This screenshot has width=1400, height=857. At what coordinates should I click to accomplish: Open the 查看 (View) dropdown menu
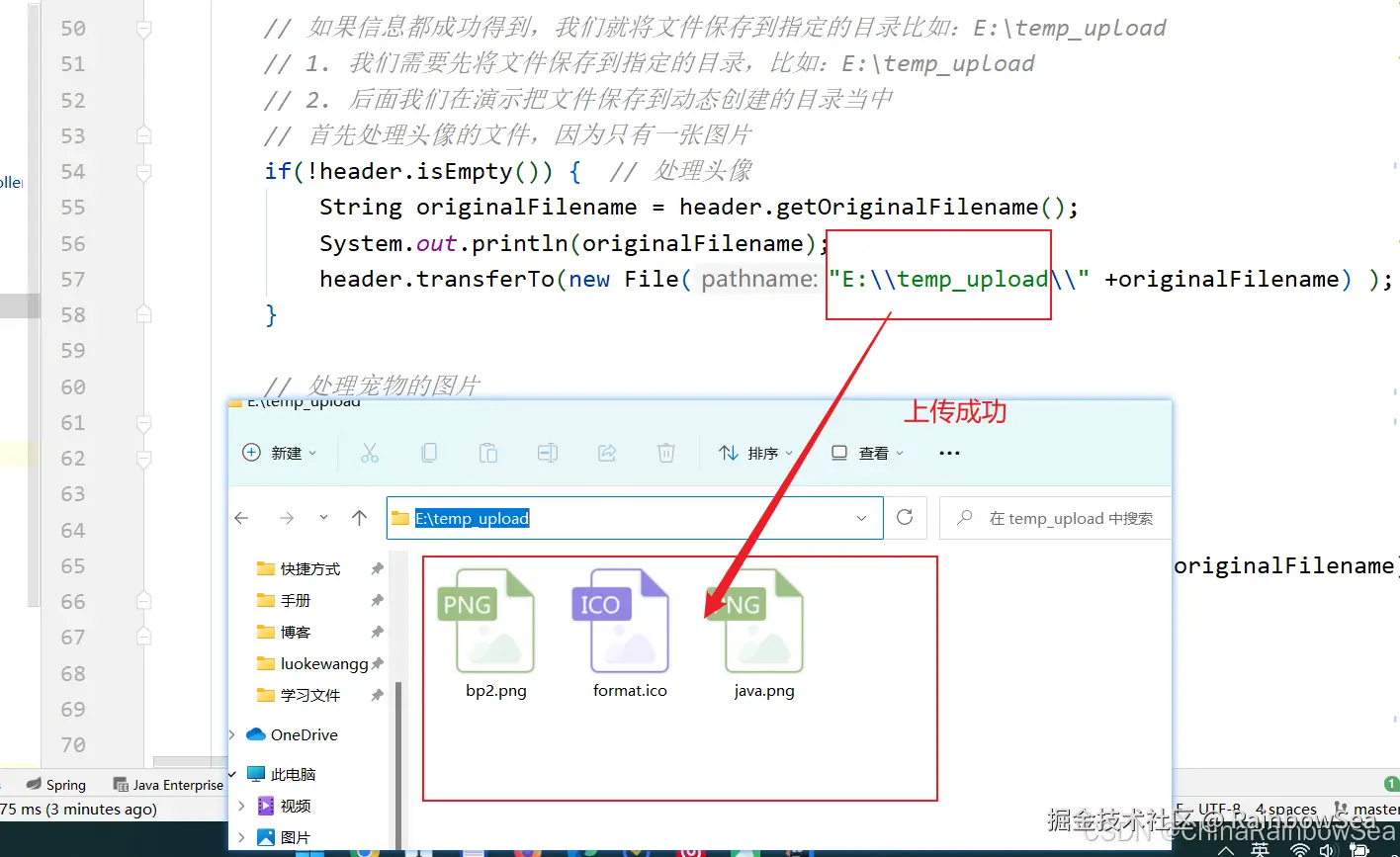pos(867,453)
